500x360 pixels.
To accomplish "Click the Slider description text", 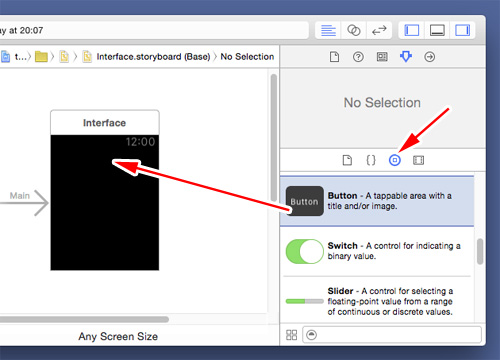I will (x=390, y=301).
